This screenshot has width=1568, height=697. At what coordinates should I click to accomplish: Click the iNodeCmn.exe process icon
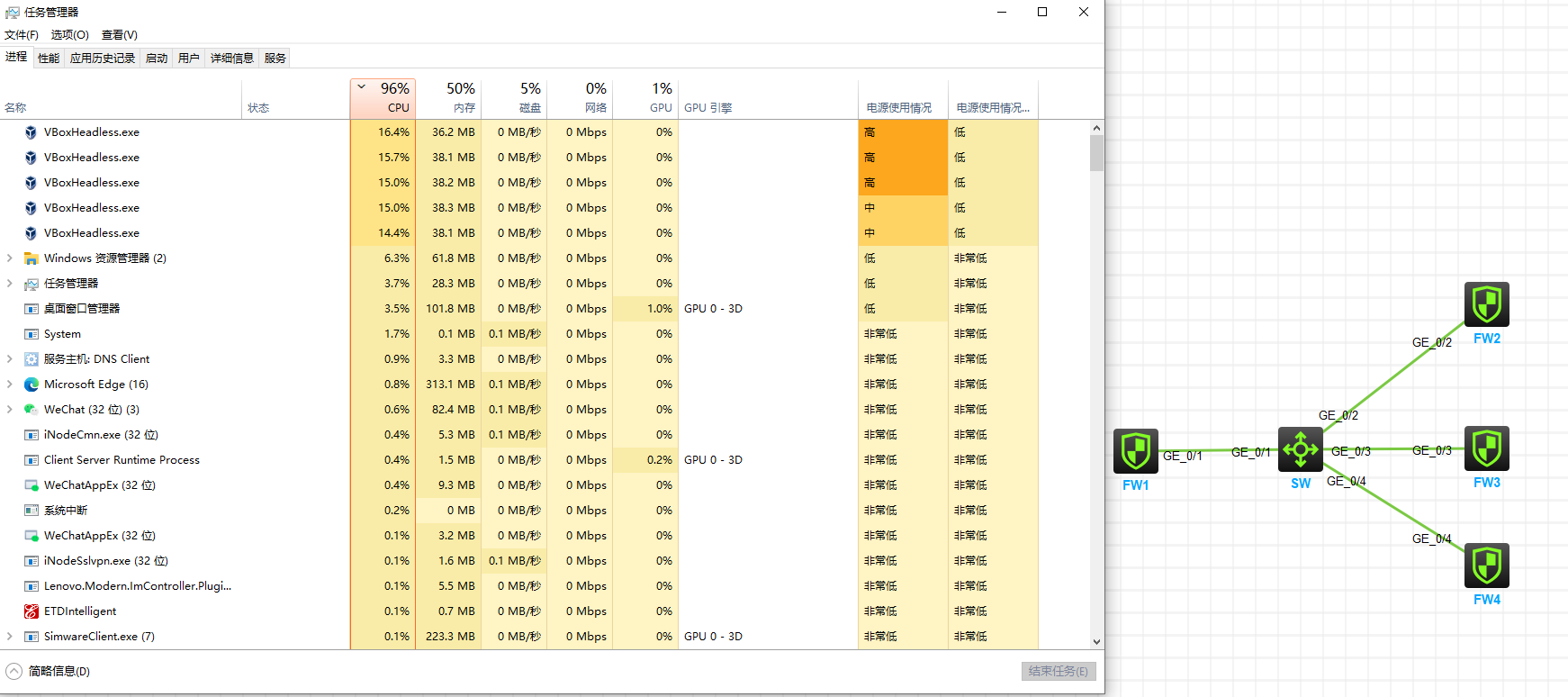32,435
